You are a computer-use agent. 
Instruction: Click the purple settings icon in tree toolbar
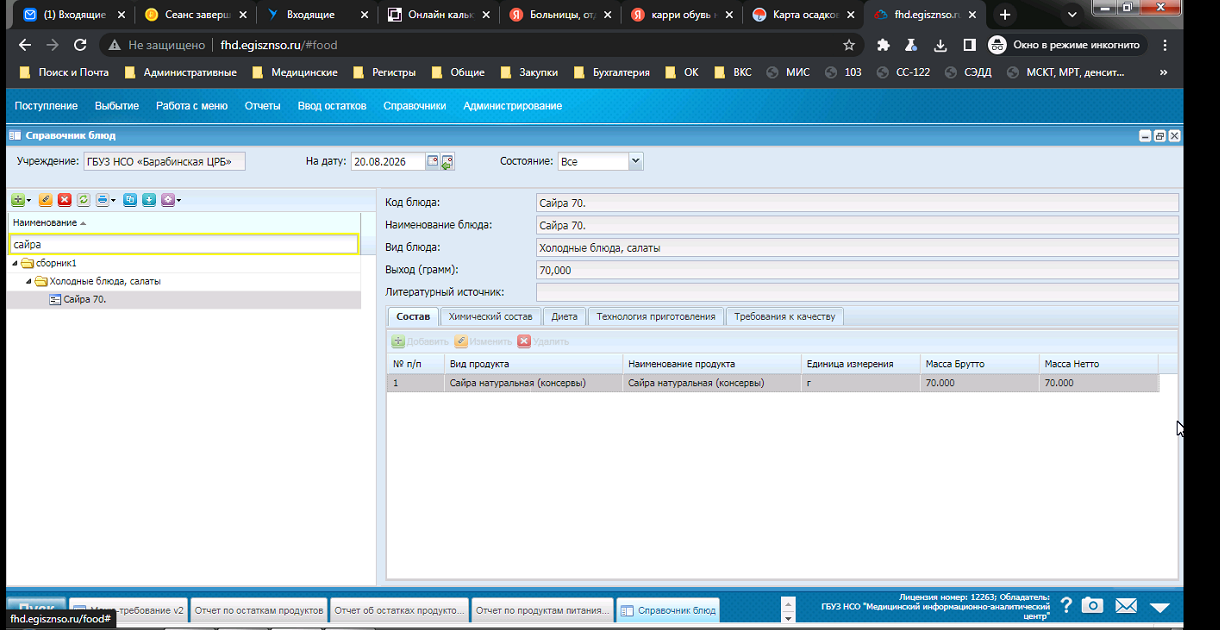(x=168, y=200)
